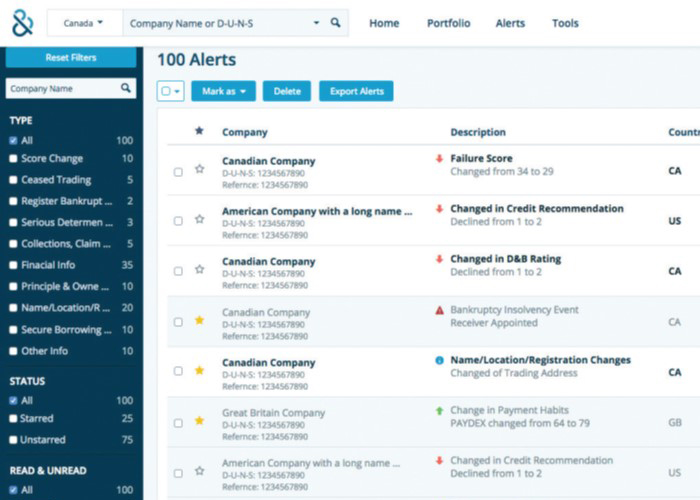
Task: Open the Tools menu
Action: coord(565,23)
